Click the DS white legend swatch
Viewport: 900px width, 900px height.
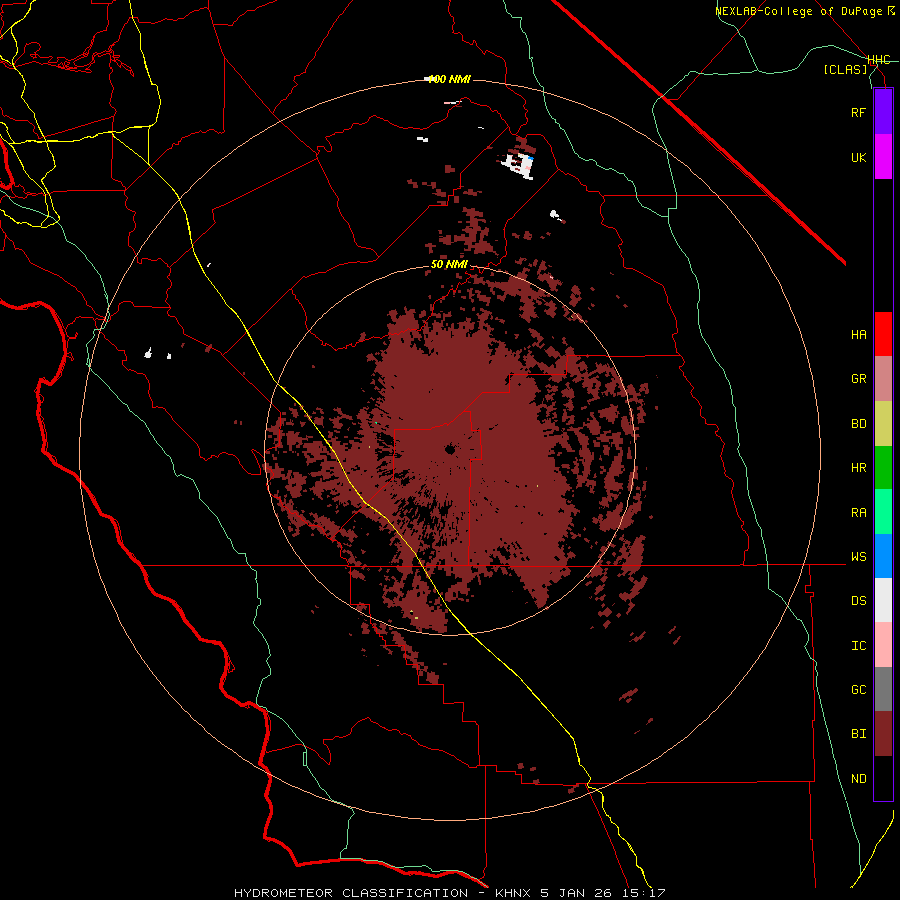tap(883, 600)
